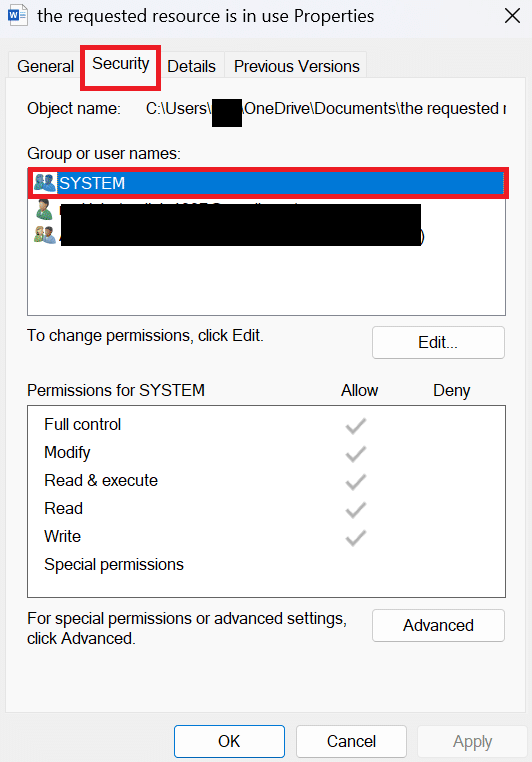532x762 pixels.
Task: Click the Edit... permissions button
Action: 438,343
